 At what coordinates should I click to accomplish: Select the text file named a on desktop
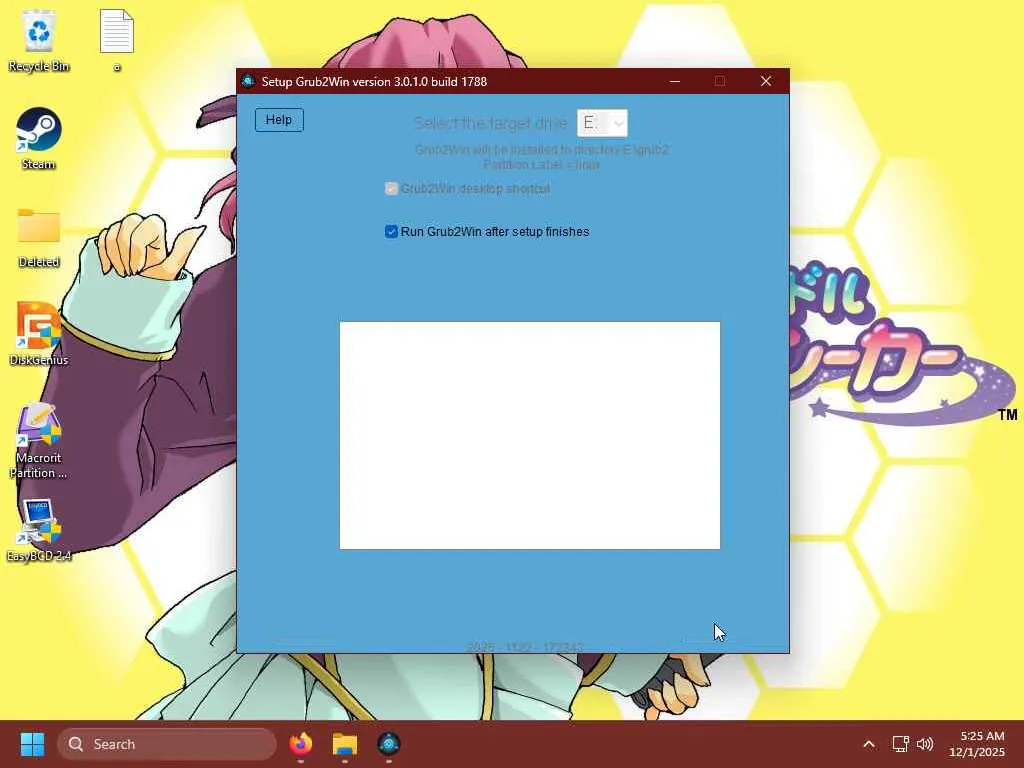[x=117, y=40]
